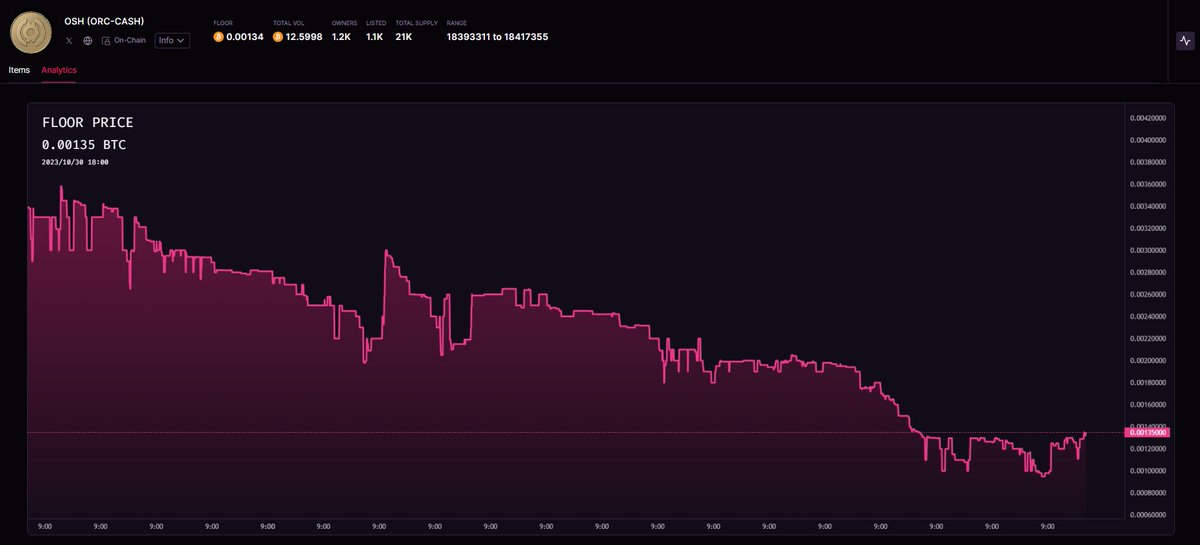Click the 0.00200000 y-axis label
This screenshot has width=1200, height=545.
pyautogui.click(x=1148, y=360)
